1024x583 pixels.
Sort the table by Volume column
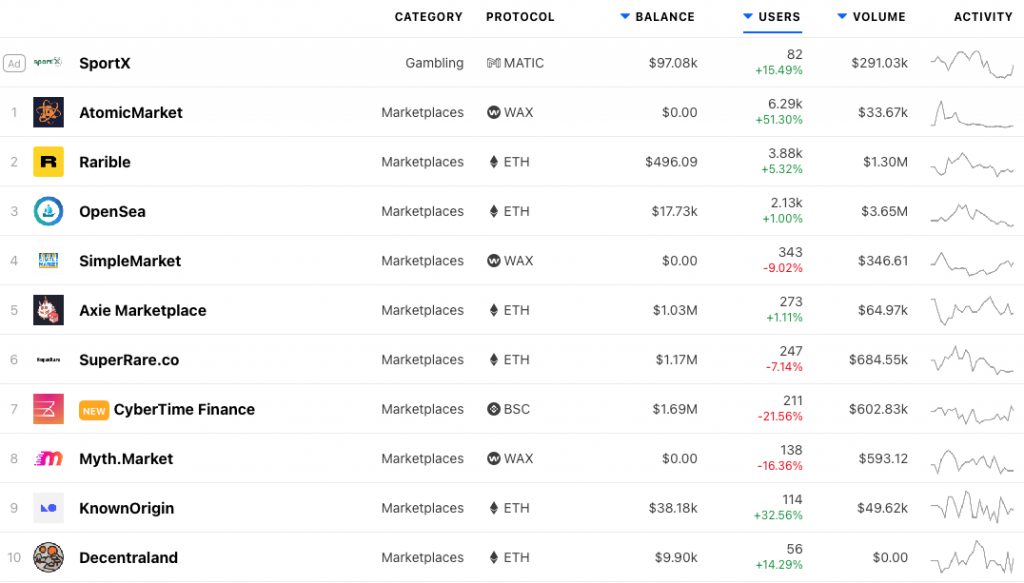point(871,17)
